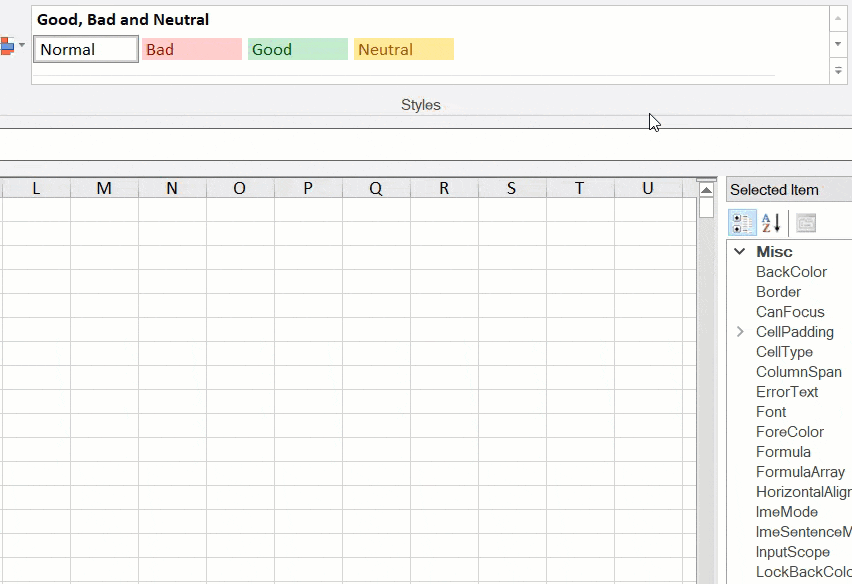Screen dimensions: 852x584
Task: Click the formula bar input field
Action: (x=426, y=145)
